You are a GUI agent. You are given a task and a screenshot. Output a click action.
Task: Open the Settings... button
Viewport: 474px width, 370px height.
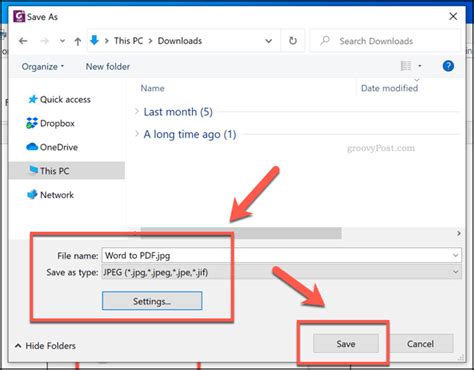(x=152, y=301)
